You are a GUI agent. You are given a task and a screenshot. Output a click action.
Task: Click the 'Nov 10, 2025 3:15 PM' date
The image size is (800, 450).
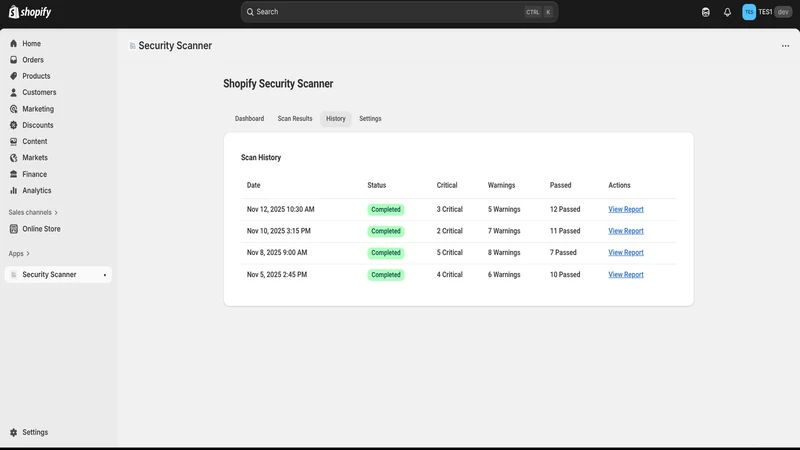pos(279,231)
